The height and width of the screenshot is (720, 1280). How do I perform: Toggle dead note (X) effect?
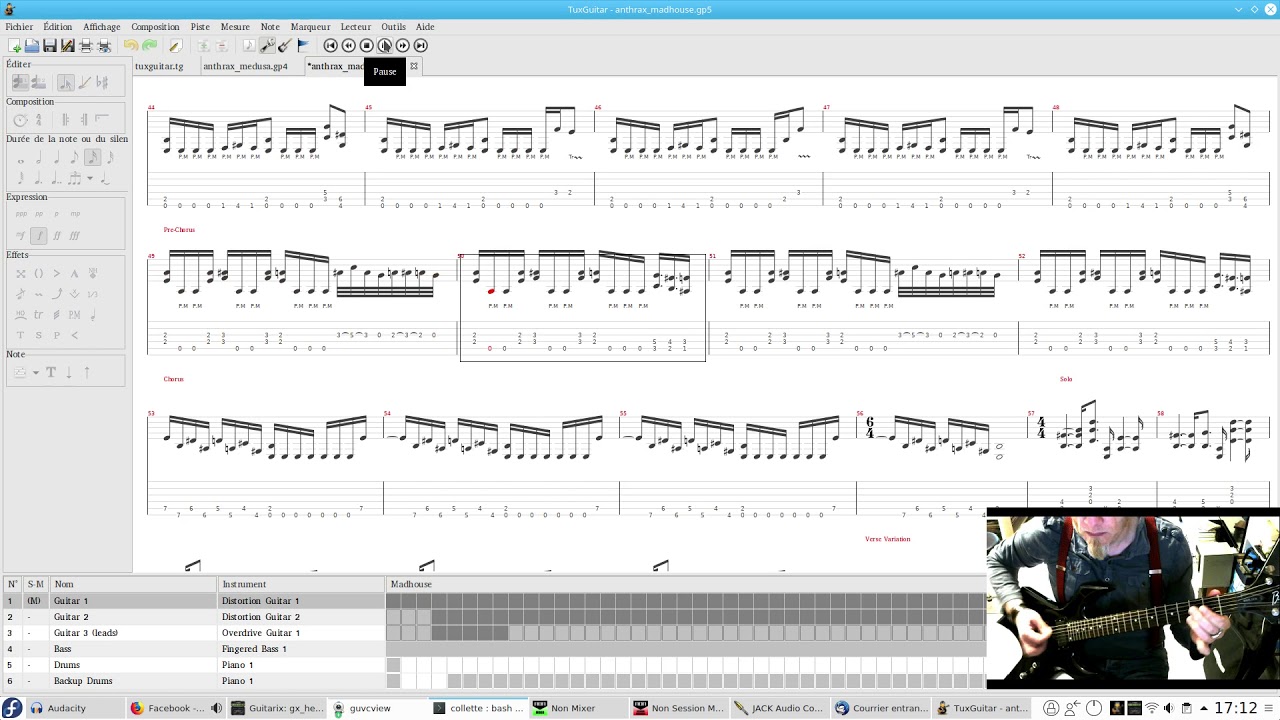tap(20, 273)
